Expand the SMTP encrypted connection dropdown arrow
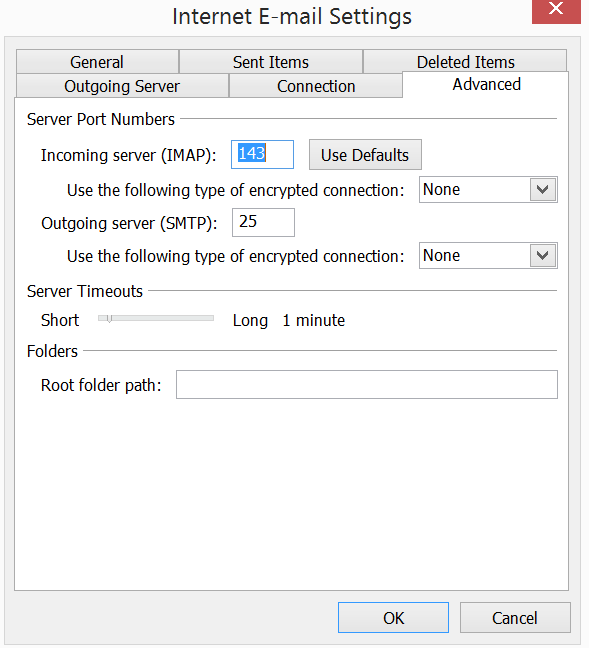 point(543,256)
